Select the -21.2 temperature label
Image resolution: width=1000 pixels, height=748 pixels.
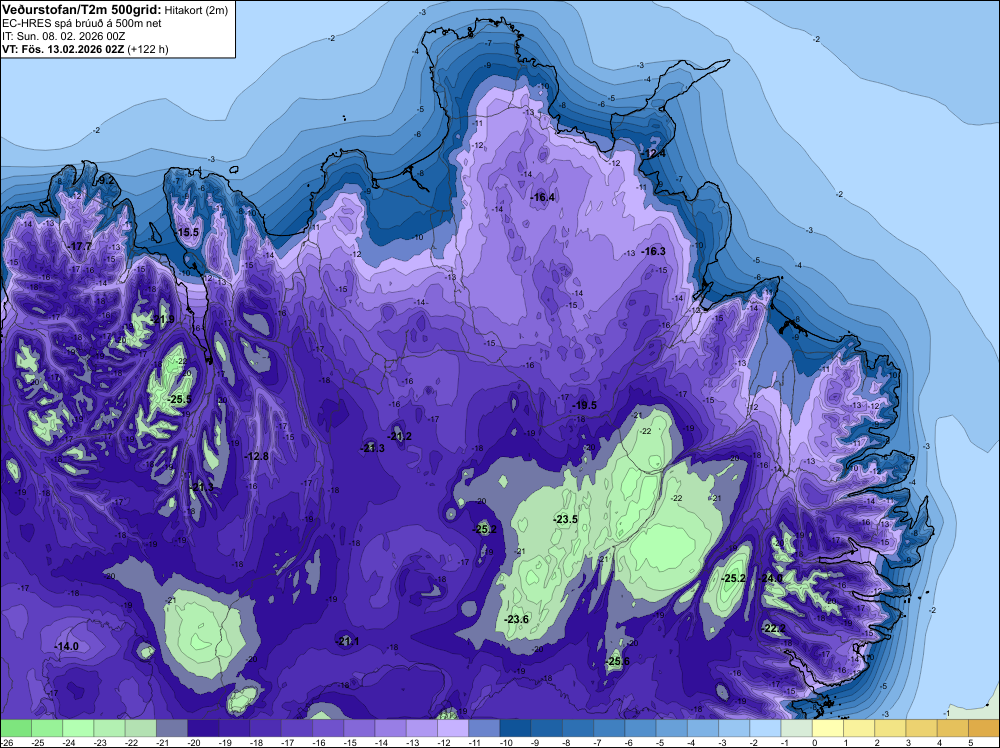click(x=400, y=436)
